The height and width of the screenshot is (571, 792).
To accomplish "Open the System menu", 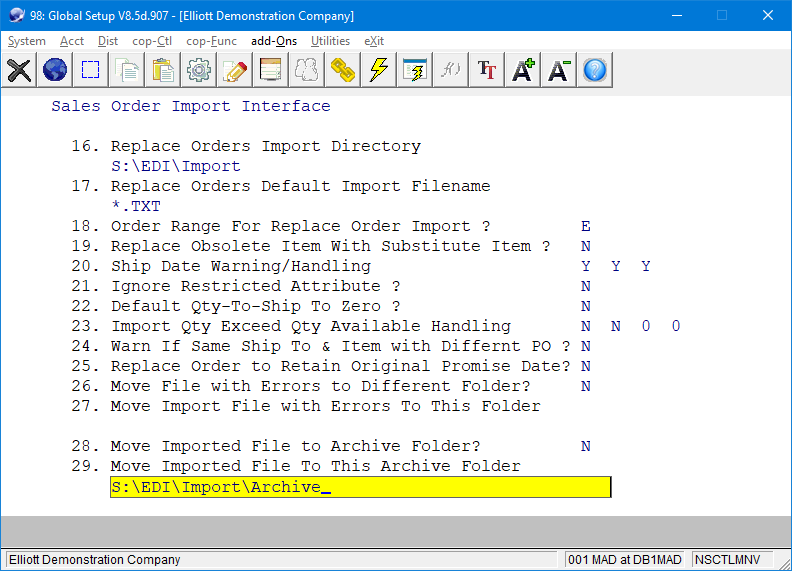I will (27, 41).
